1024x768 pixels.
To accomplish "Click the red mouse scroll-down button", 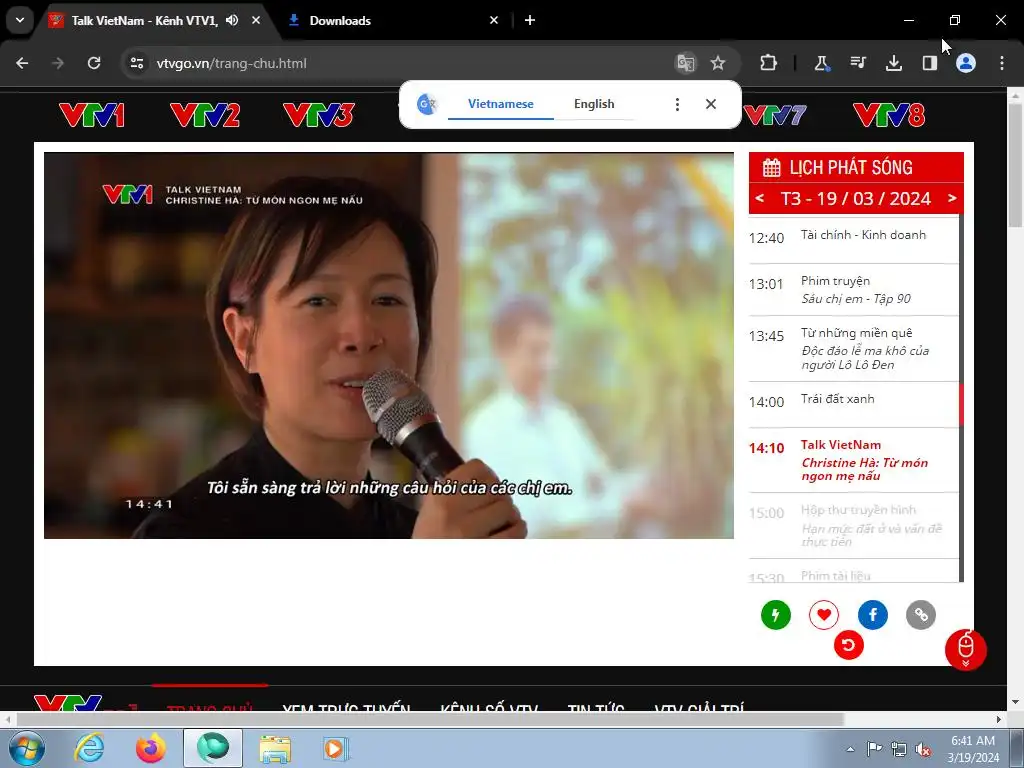I will pyautogui.click(x=965, y=650).
